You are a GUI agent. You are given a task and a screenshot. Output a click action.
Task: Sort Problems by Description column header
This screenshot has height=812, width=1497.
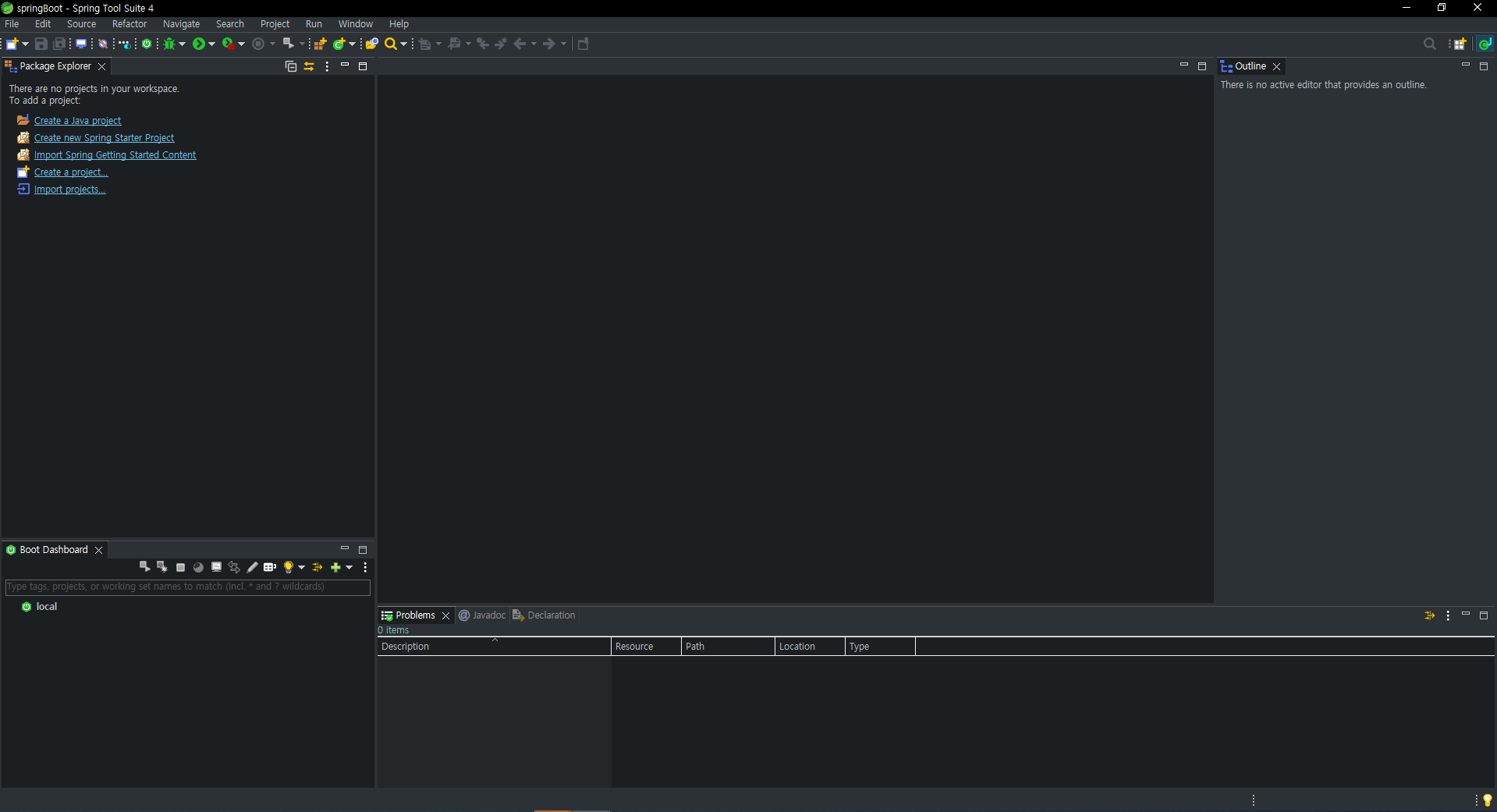[x=494, y=647]
